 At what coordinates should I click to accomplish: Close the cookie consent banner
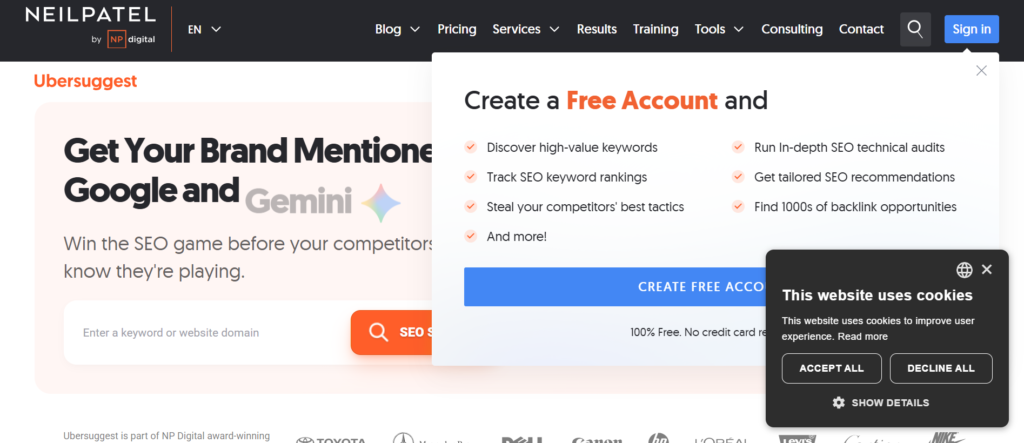click(x=987, y=270)
